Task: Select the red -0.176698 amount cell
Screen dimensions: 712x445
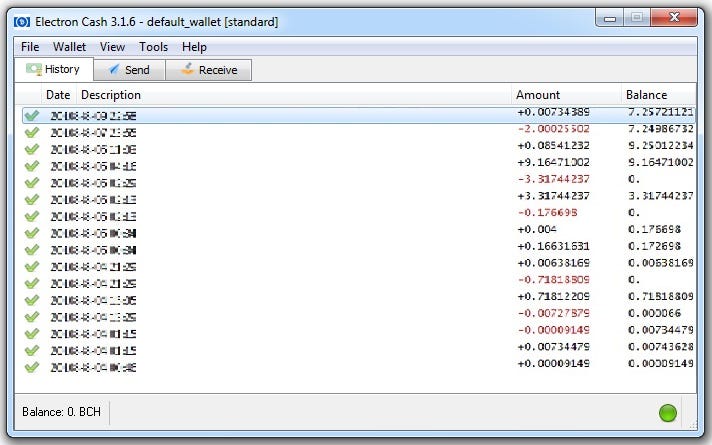Action: click(x=548, y=213)
